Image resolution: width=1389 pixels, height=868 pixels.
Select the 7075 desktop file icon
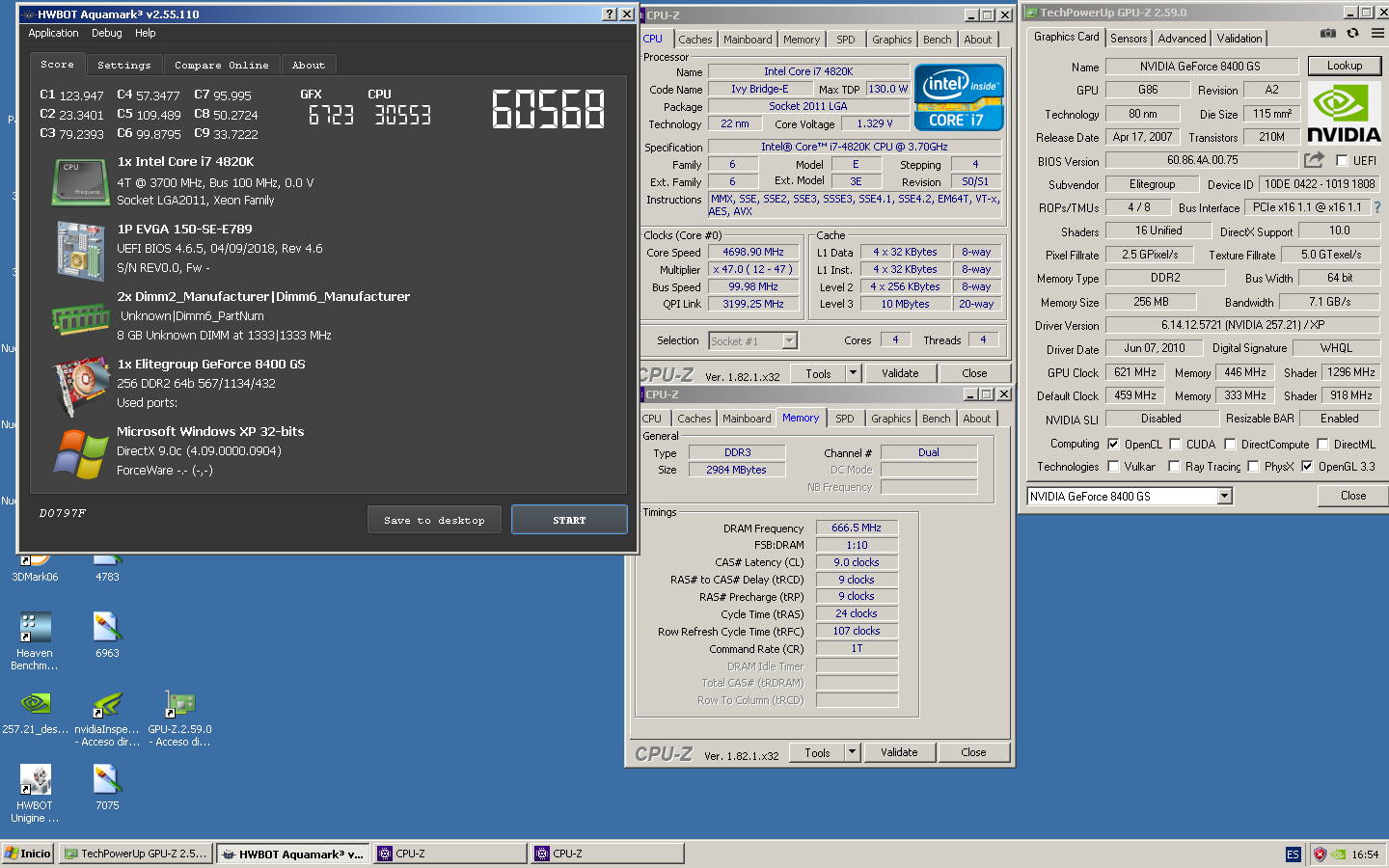pyautogui.click(x=107, y=788)
